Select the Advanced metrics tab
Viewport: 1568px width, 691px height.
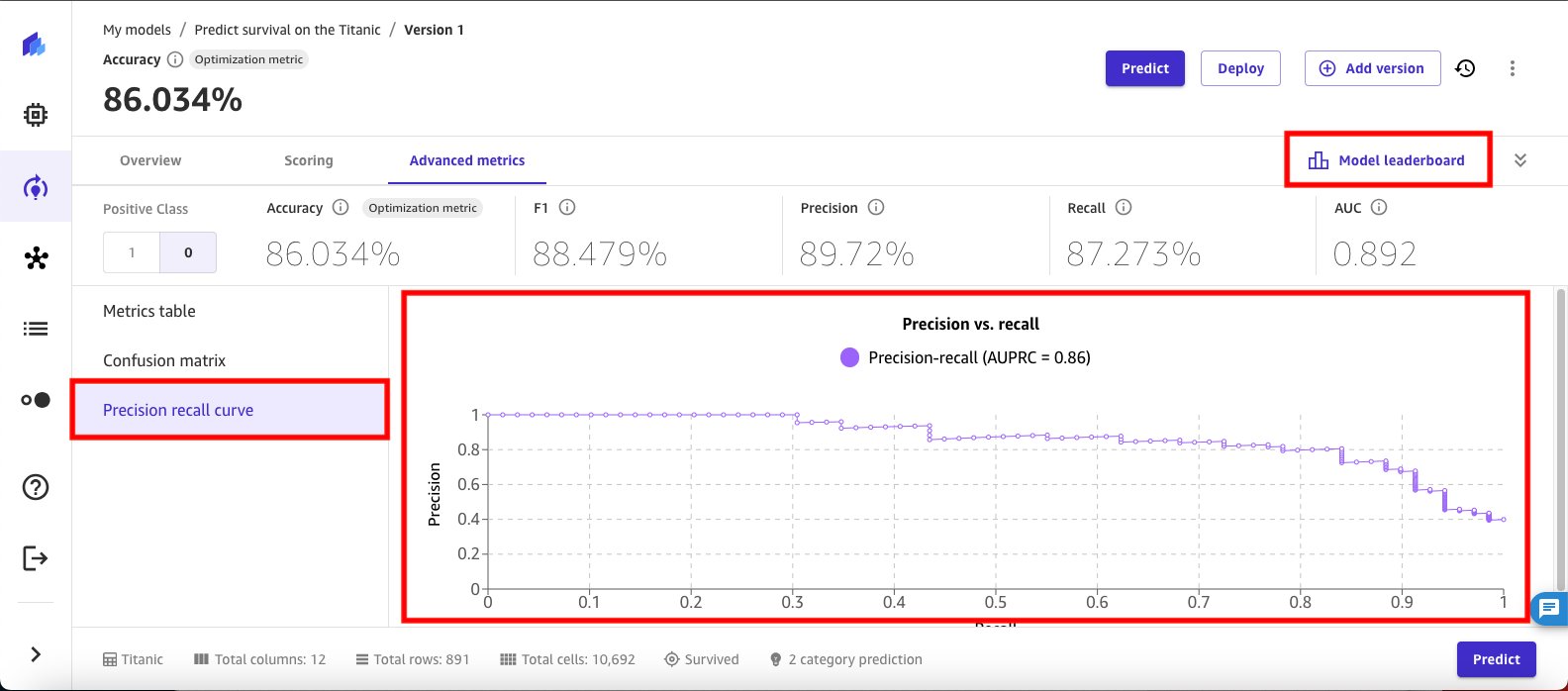[x=467, y=160]
